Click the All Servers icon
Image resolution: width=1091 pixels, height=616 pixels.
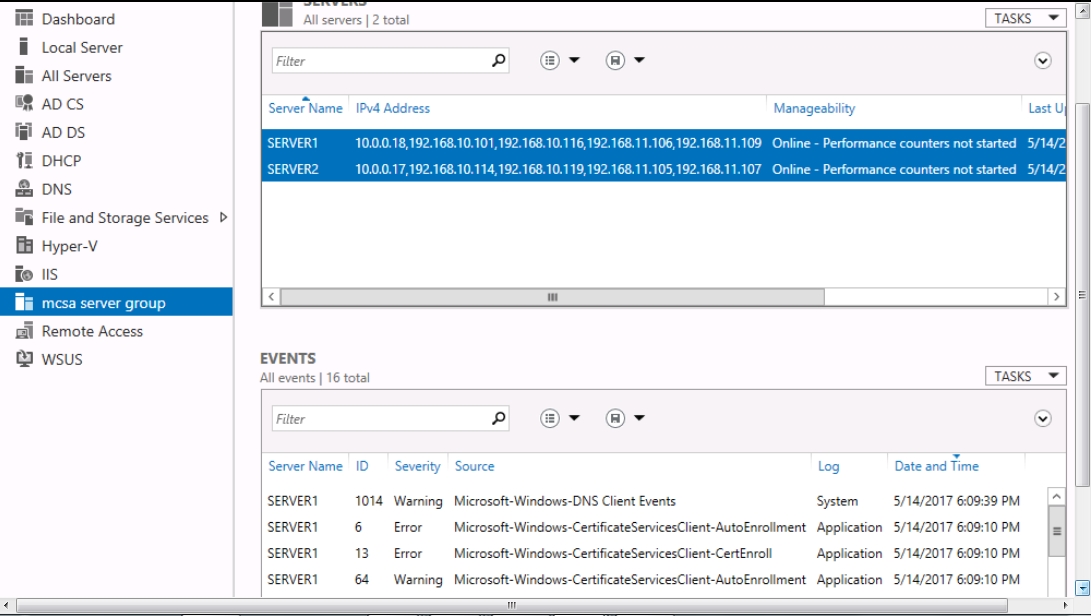pyautogui.click(x=24, y=75)
